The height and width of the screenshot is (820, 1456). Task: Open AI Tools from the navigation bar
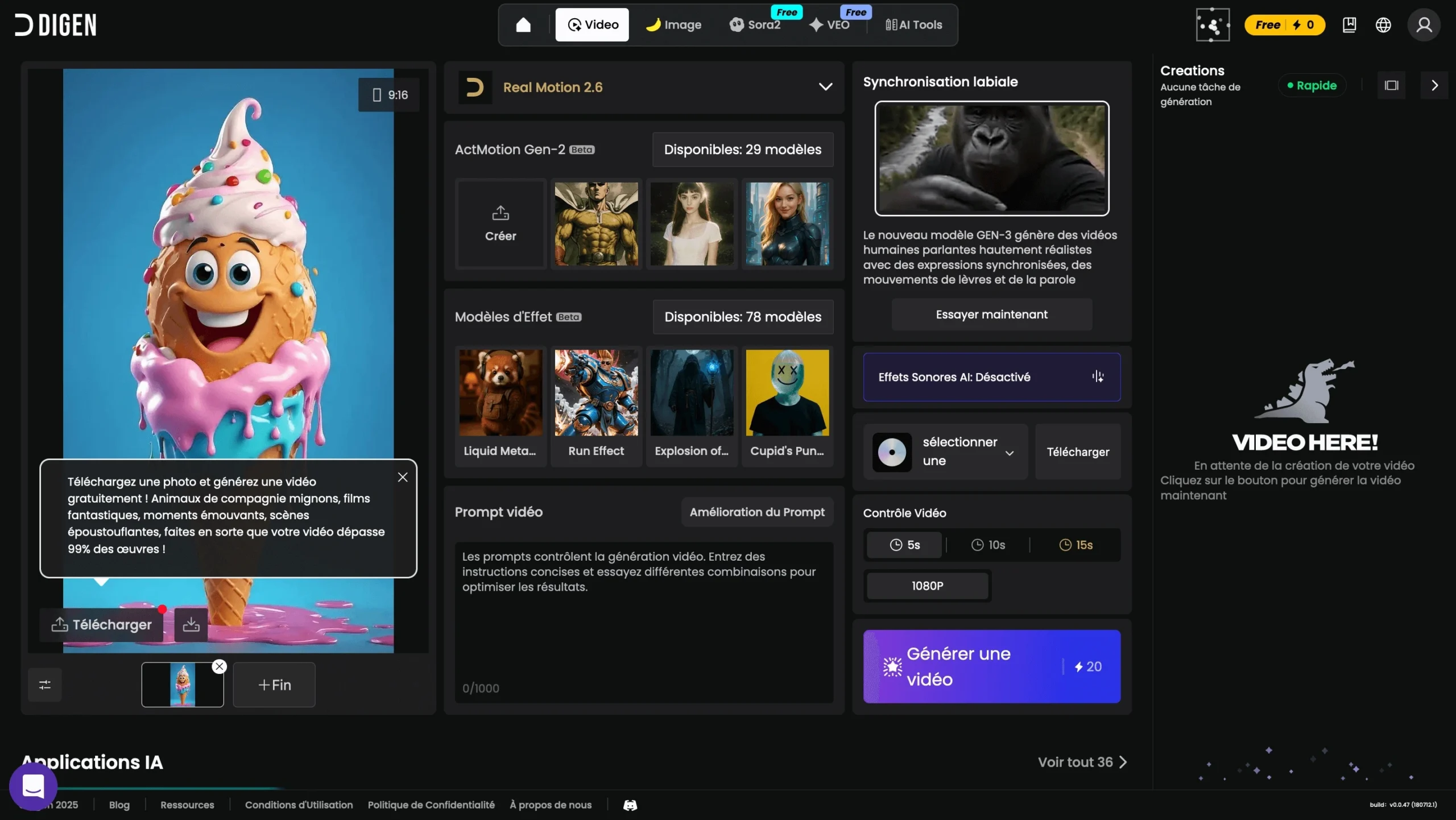pos(913,24)
